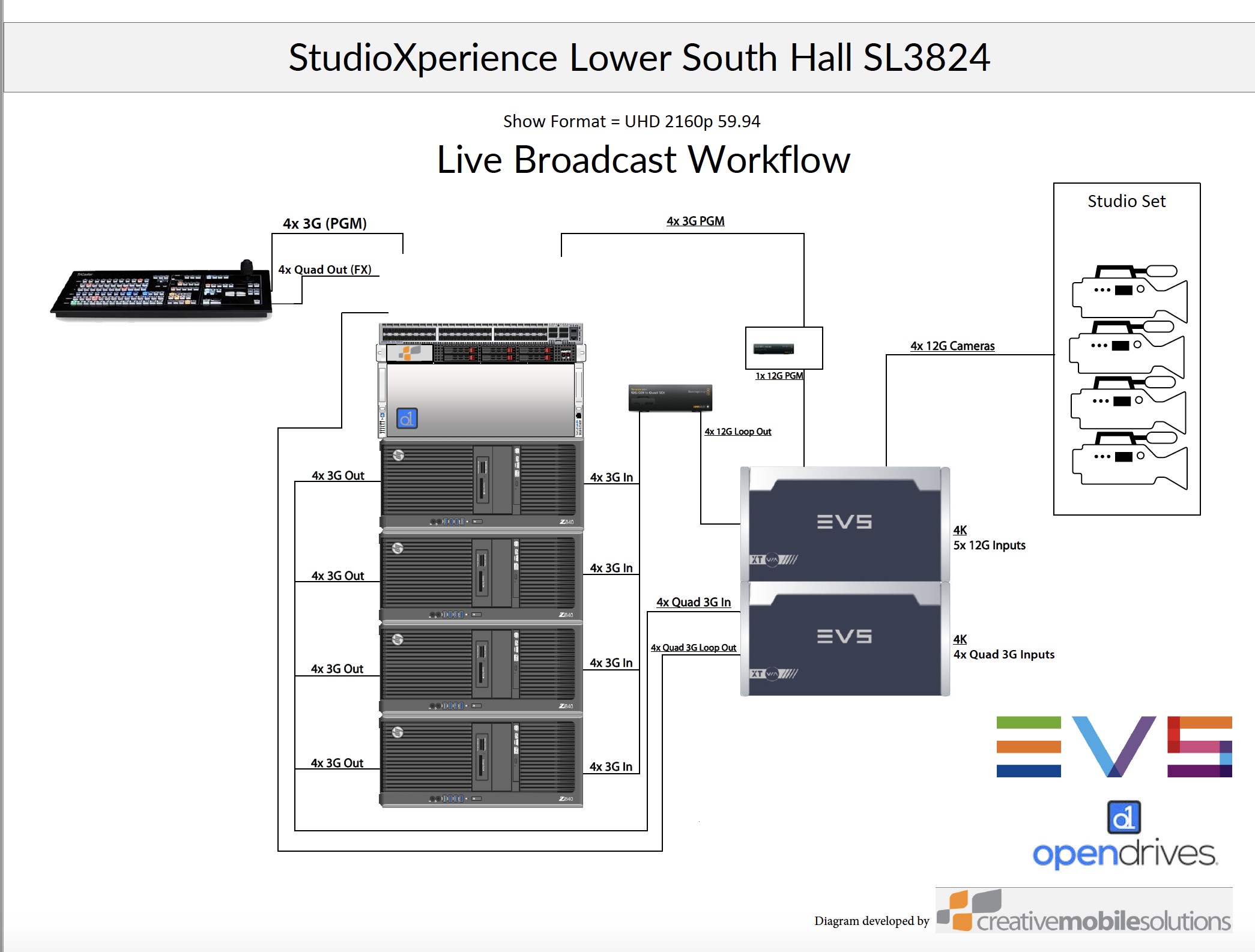Click the bottommost HP Z840 workstation
Screen dimensions: 1255x952
pos(481,762)
